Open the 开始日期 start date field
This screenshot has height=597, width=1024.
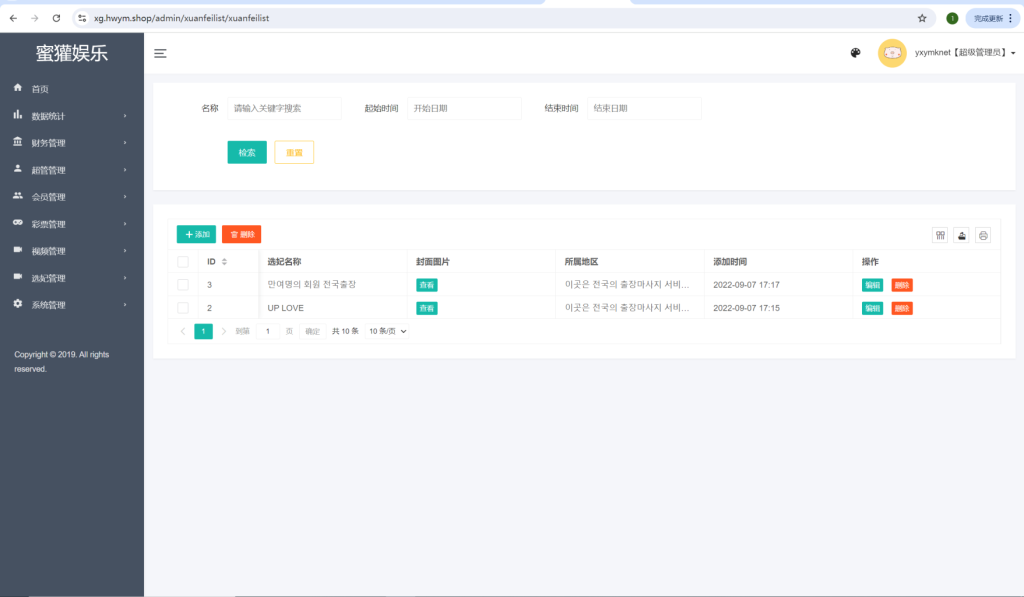pos(464,108)
